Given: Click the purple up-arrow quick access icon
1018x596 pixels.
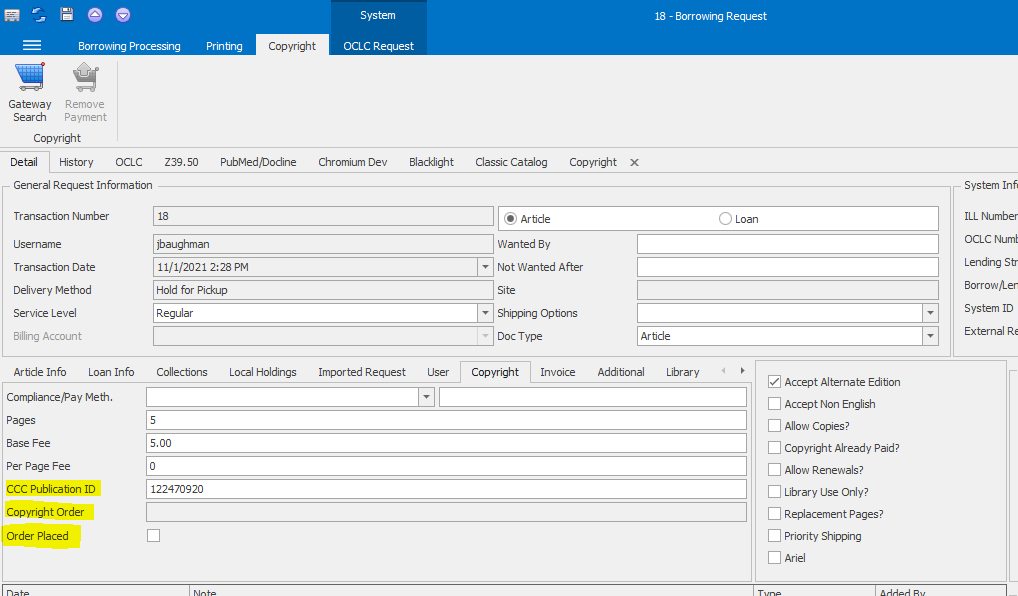Looking at the screenshot, I should (95, 14).
